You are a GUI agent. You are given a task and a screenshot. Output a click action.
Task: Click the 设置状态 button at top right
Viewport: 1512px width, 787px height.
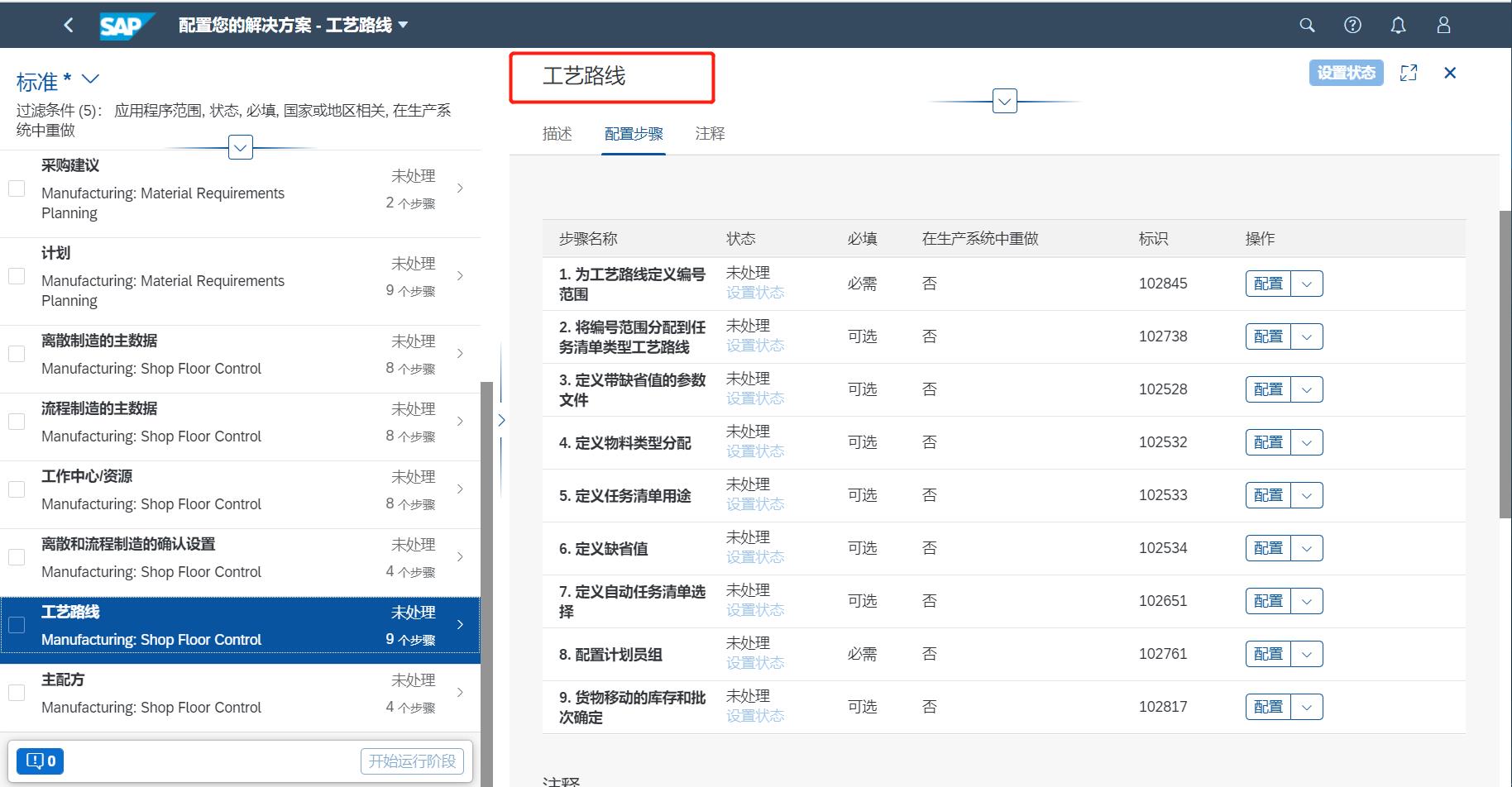point(1346,73)
